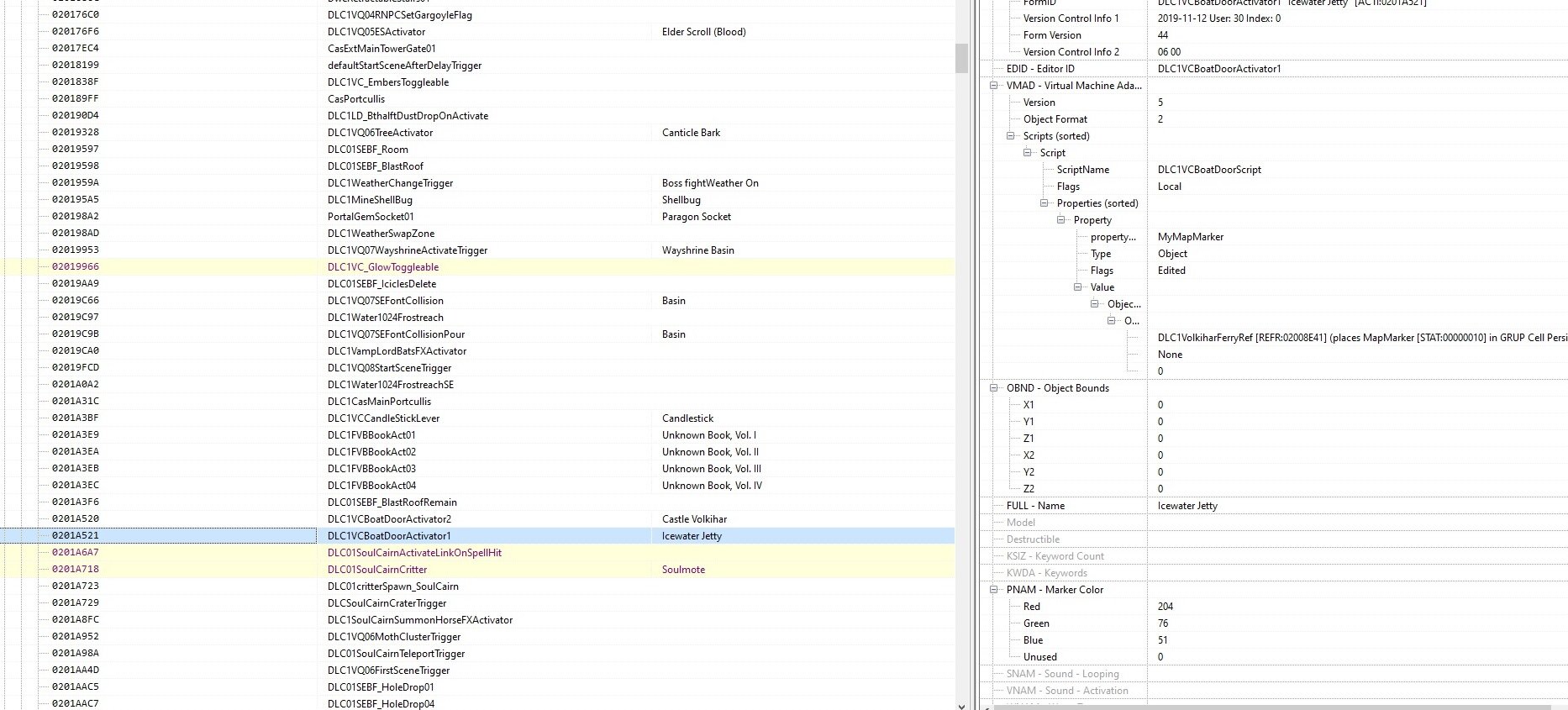Image resolution: width=1568 pixels, height=710 pixels.
Task: Select the DLC1SoulCairnSummonHorseFXActivator record
Action: click(x=477, y=620)
